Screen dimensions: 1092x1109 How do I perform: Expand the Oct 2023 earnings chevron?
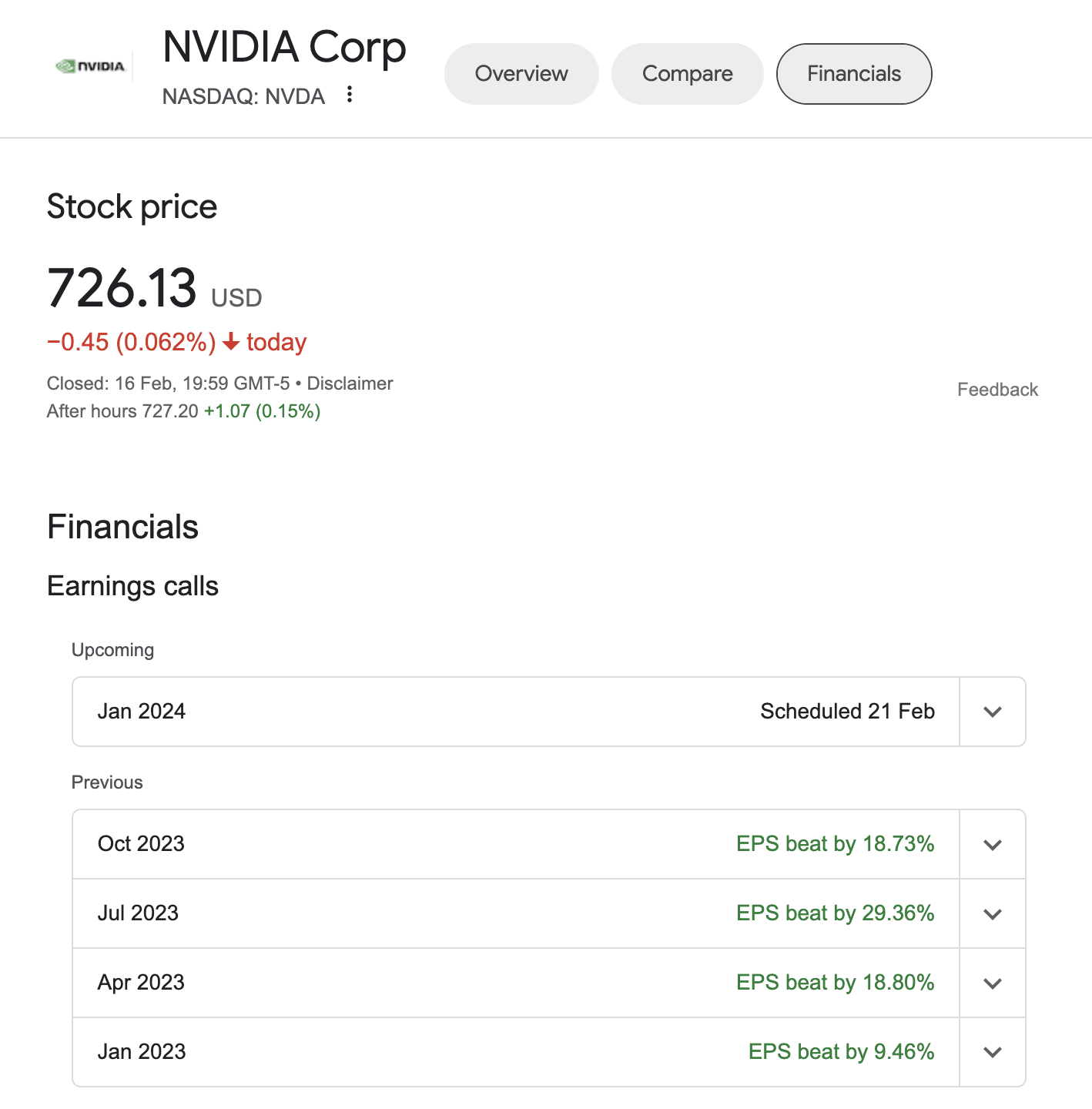[993, 844]
